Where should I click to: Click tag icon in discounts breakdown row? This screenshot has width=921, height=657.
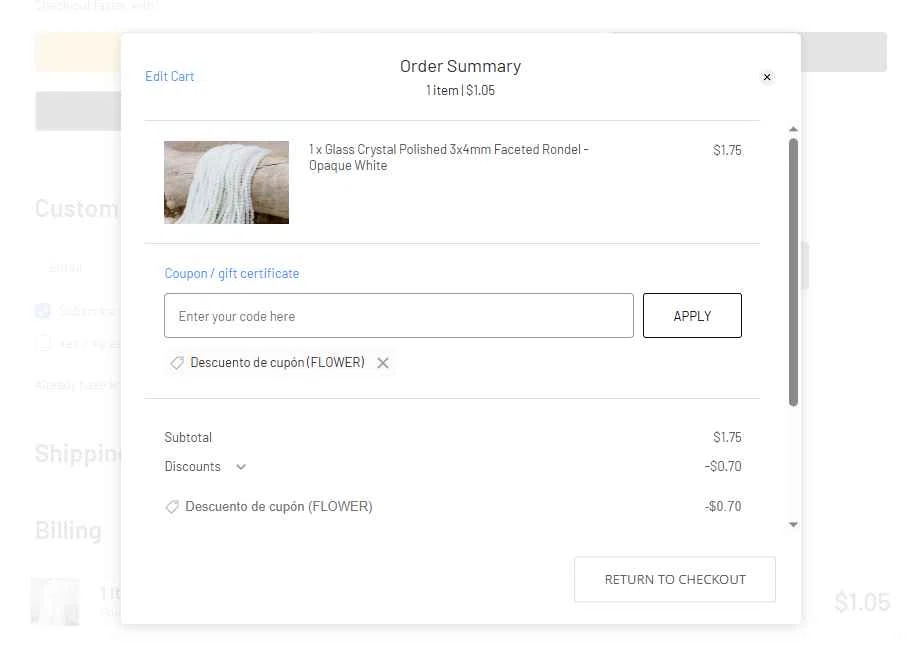point(172,507)
